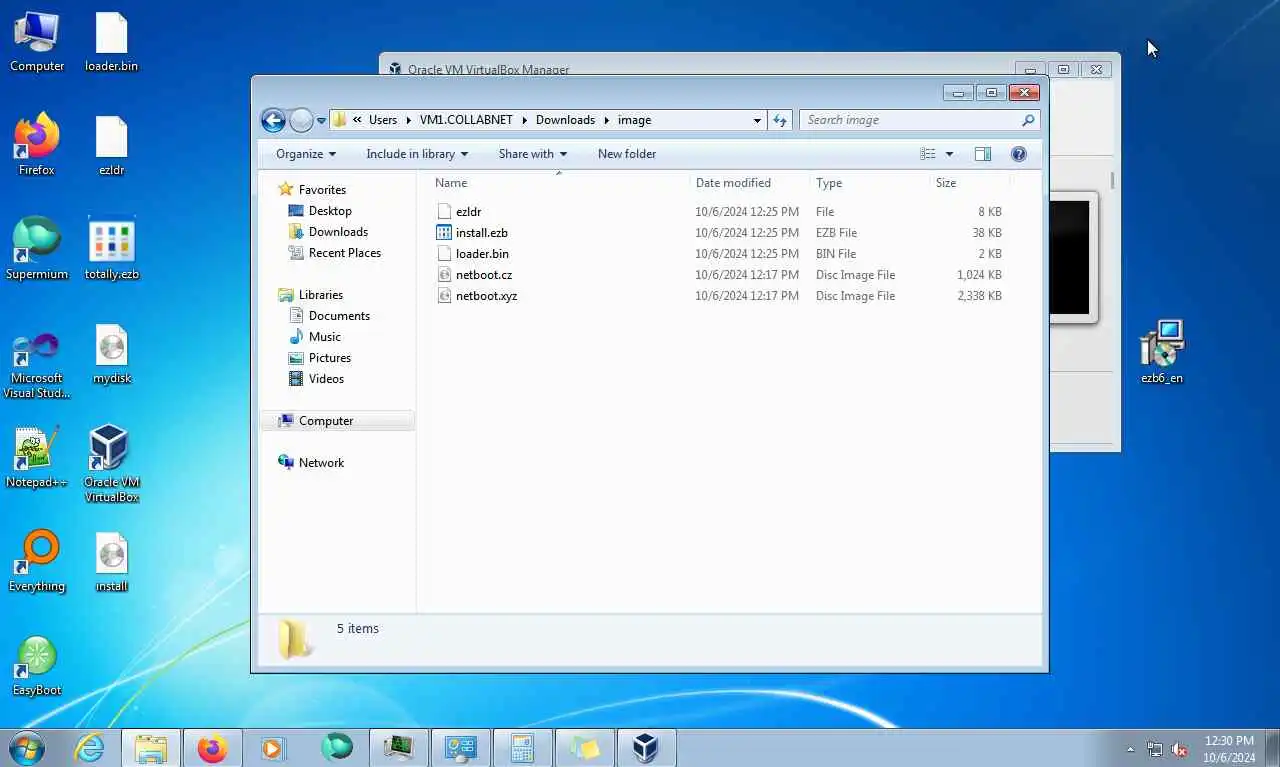Open Firefox from the taskbar

click(x=212, y=747)
